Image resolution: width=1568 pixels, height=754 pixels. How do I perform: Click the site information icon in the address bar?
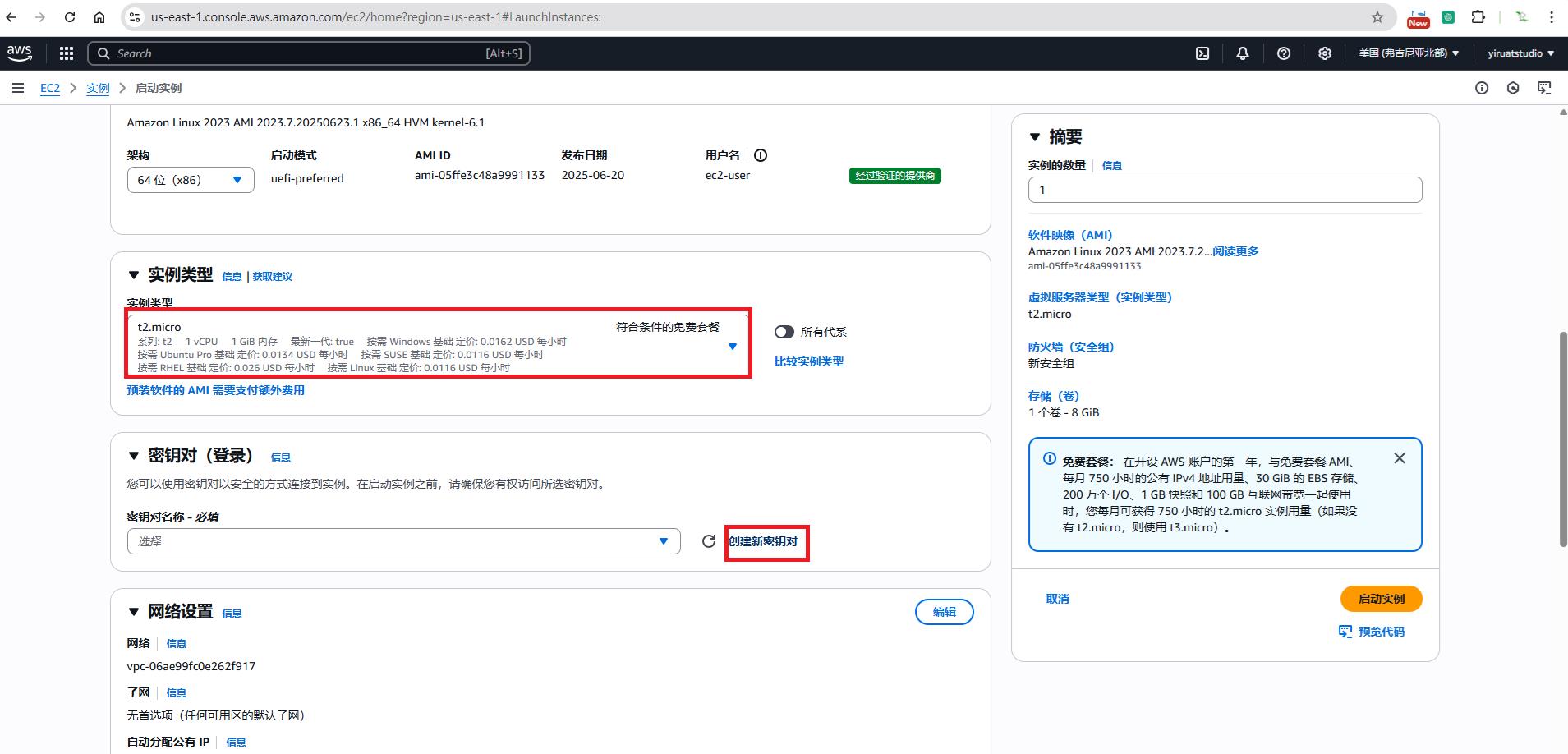pos(135,16)
